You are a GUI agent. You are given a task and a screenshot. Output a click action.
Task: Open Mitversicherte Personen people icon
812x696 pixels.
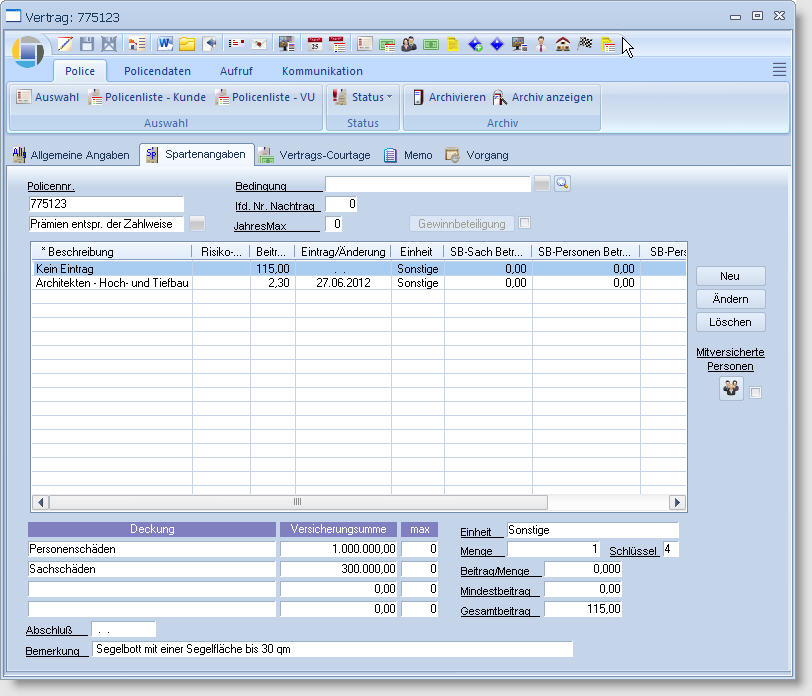731,391
